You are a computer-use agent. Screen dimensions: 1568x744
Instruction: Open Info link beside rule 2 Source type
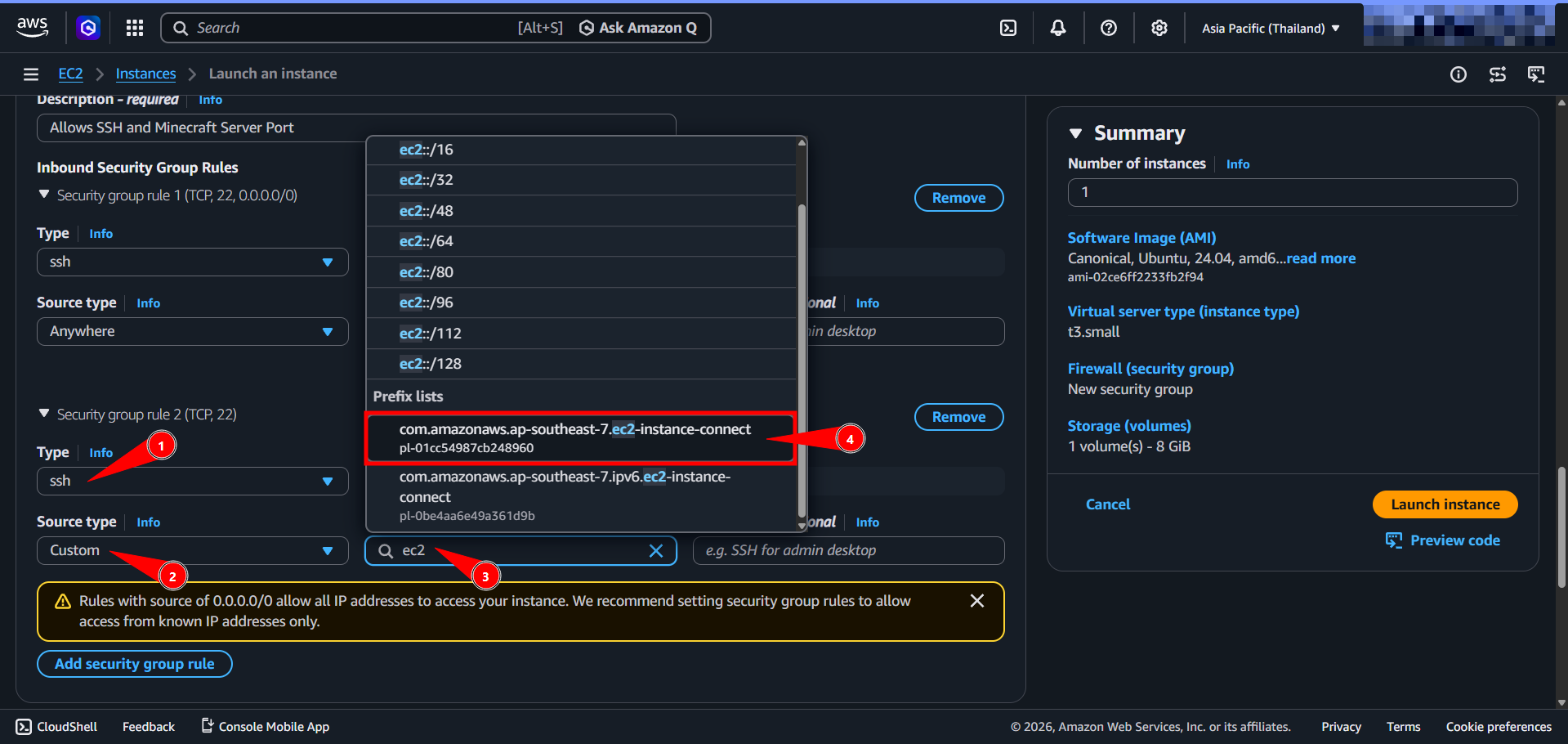click(x=149, y=522)
